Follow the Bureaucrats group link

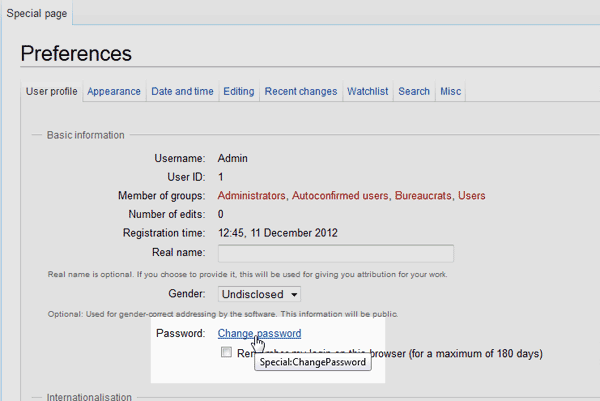coord(425,196)
